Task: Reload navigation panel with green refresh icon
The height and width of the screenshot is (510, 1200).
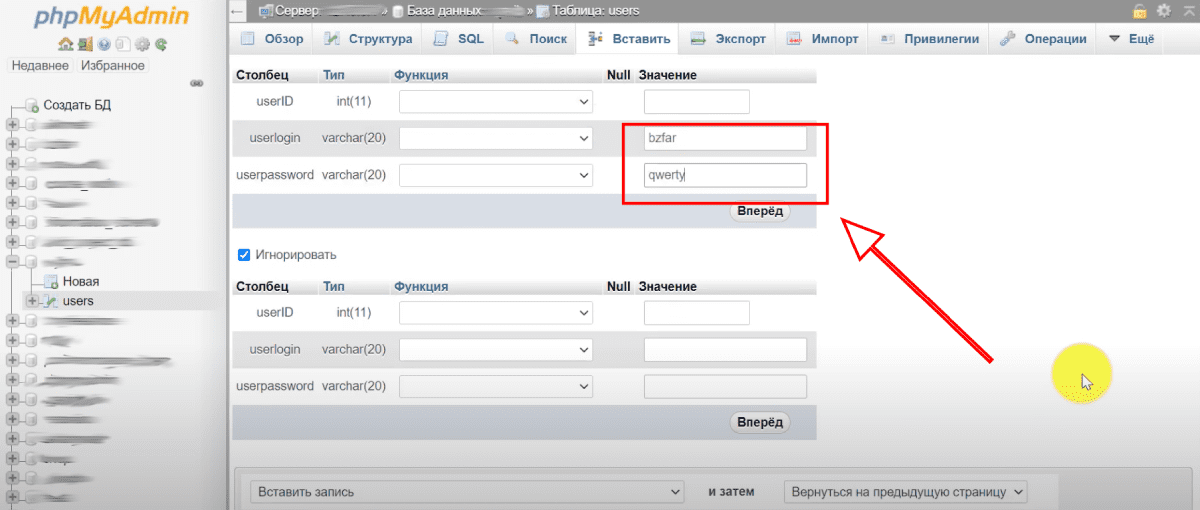Action: (x=160, y=44)
